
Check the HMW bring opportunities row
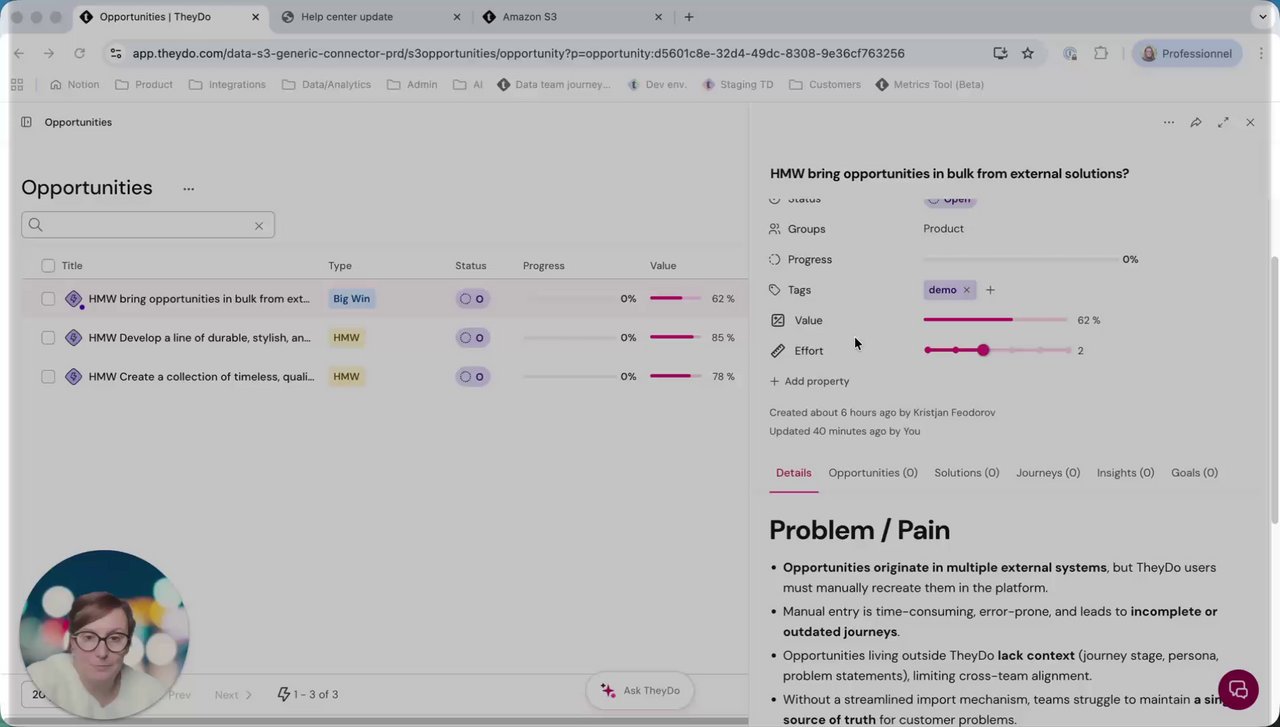coord(48,299)
